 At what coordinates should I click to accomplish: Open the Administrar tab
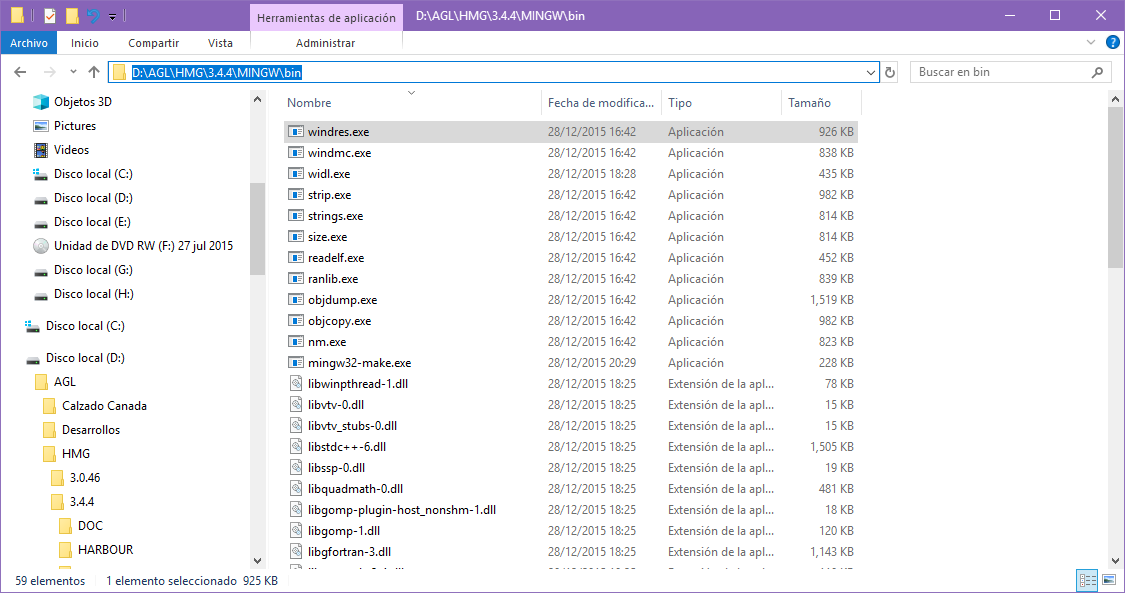tap(325, 43)
